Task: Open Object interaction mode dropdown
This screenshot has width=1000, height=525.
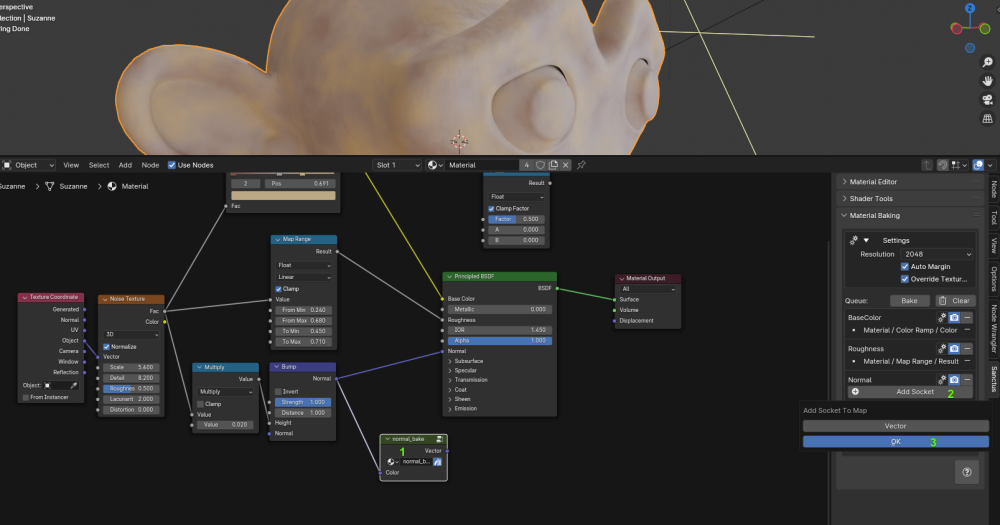Action: [28, 165]
